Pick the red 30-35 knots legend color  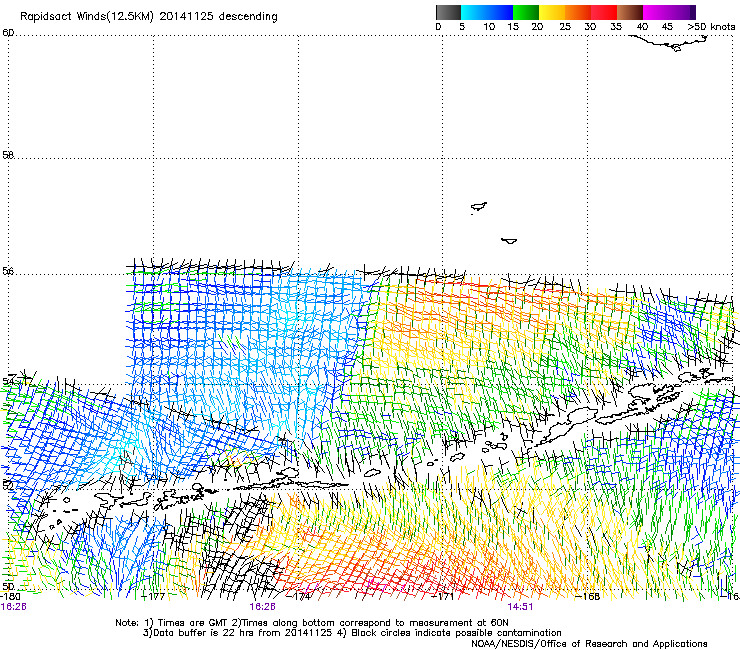(604, 12)
